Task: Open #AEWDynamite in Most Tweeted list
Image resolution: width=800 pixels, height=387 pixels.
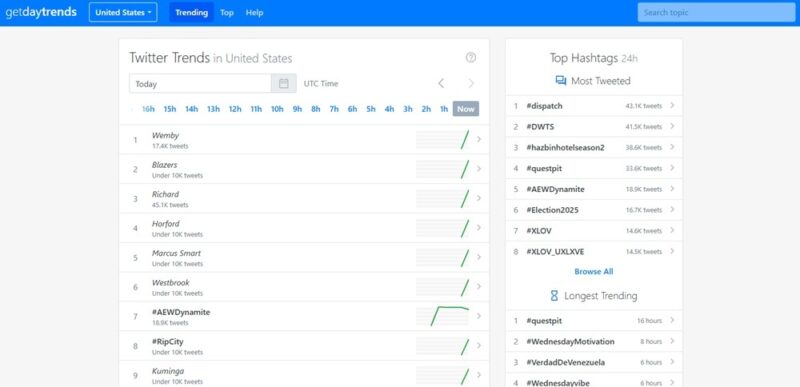Action: click(x=555, y=189)
